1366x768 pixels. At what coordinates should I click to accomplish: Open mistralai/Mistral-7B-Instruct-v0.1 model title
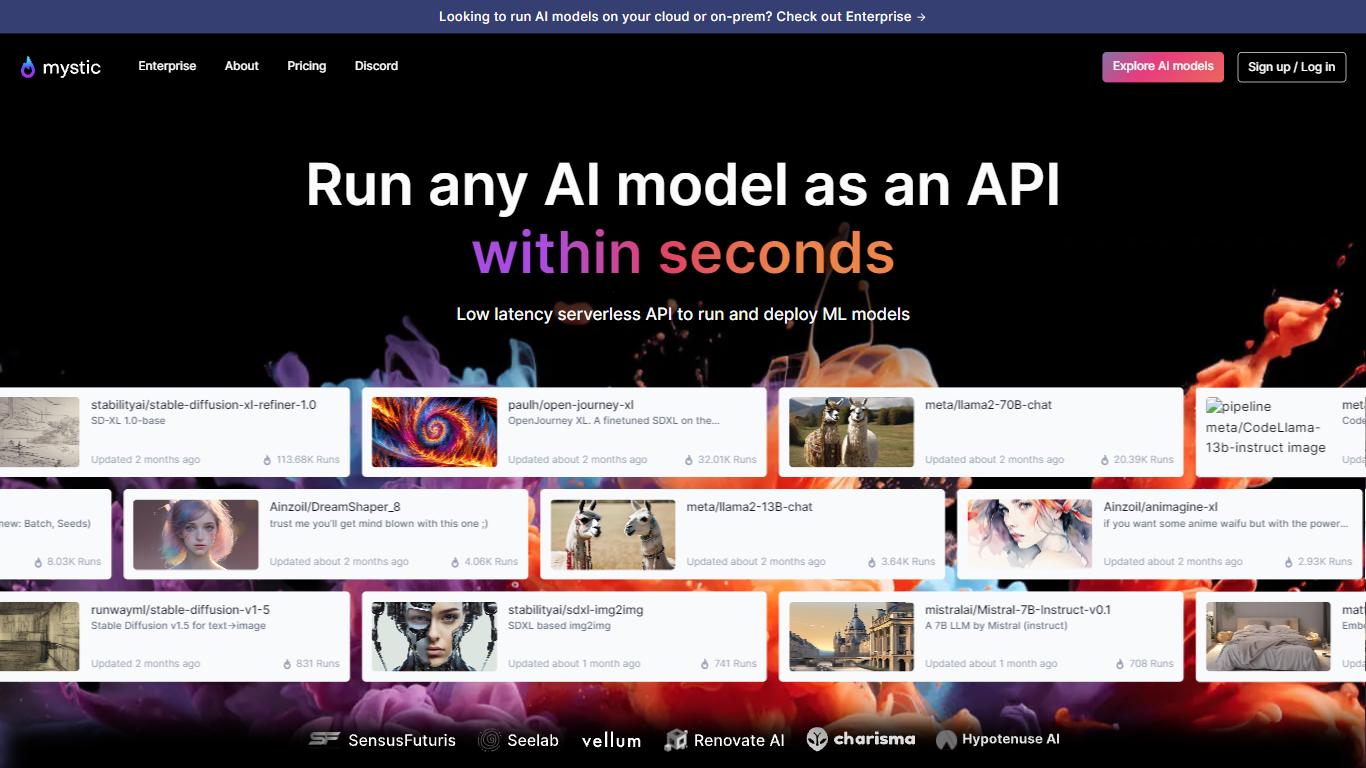1018,609
